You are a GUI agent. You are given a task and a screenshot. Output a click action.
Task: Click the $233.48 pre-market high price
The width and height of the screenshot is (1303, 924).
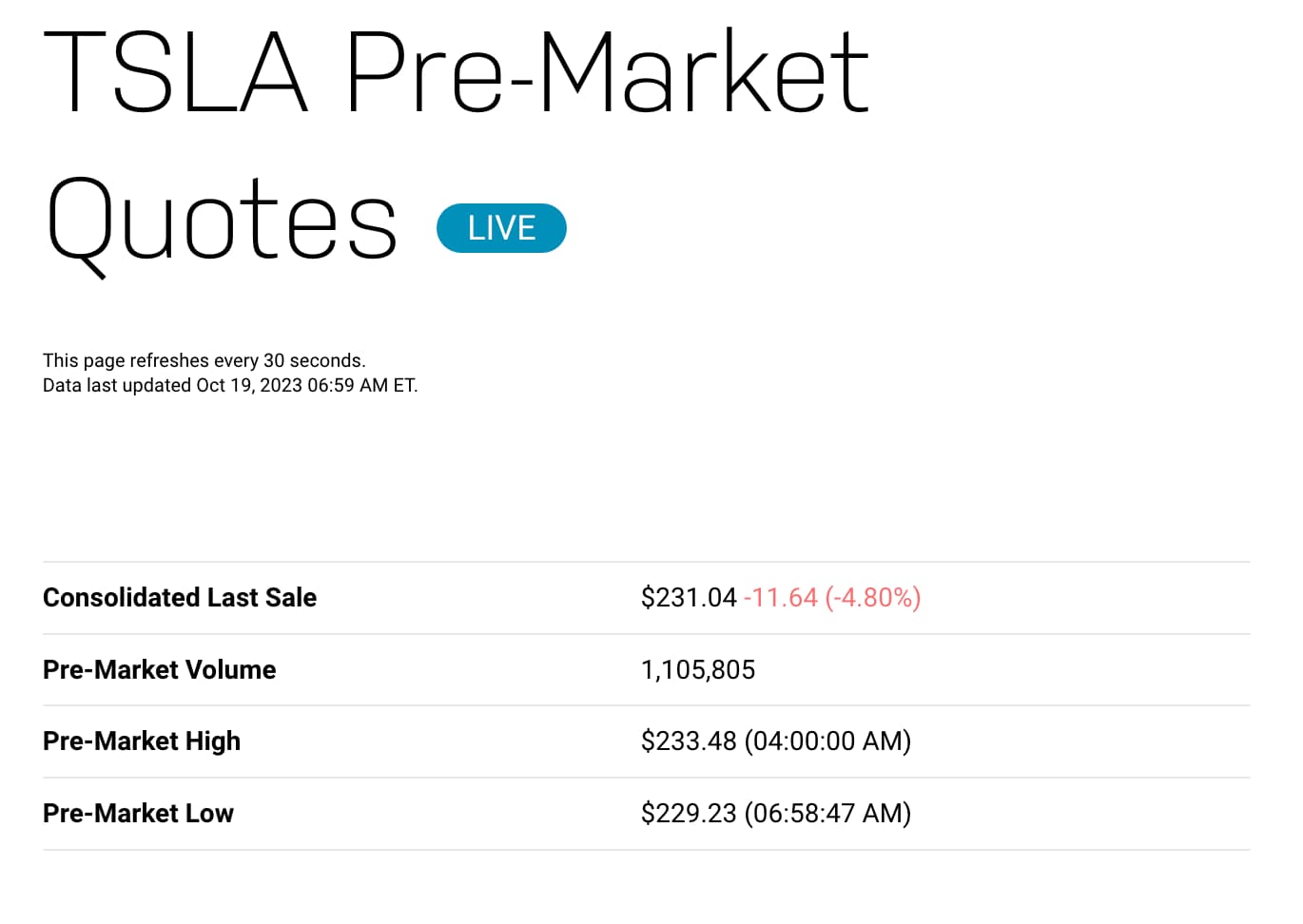689,741
